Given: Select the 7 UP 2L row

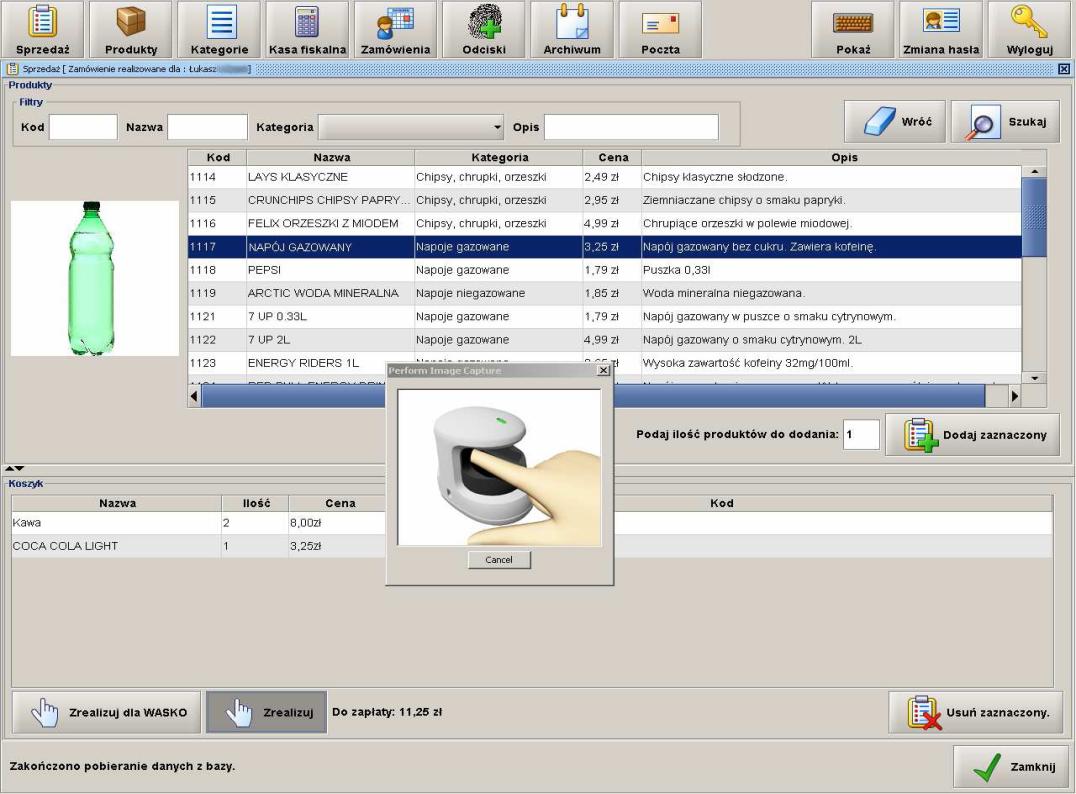Looking at the screenshot, I should 605,340.
